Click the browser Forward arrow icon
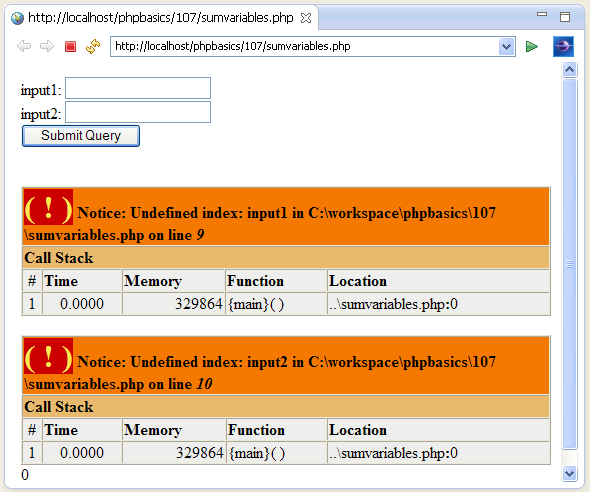The width and height of the screenshot is (590, 492). click(x=47, y=47)
